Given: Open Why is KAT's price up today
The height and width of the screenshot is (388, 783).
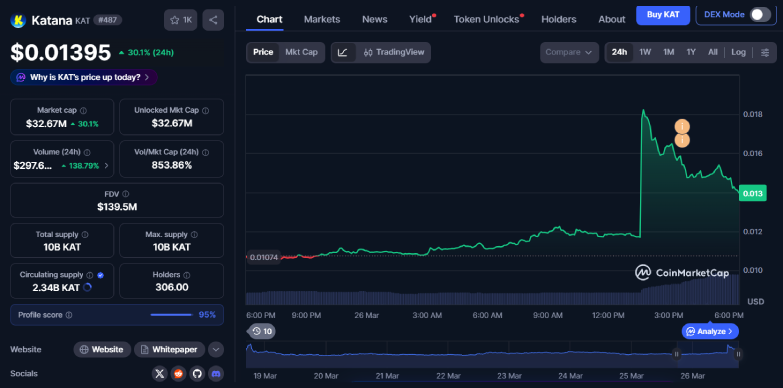Looking at the screenshot, I should (x=83, y=77).
